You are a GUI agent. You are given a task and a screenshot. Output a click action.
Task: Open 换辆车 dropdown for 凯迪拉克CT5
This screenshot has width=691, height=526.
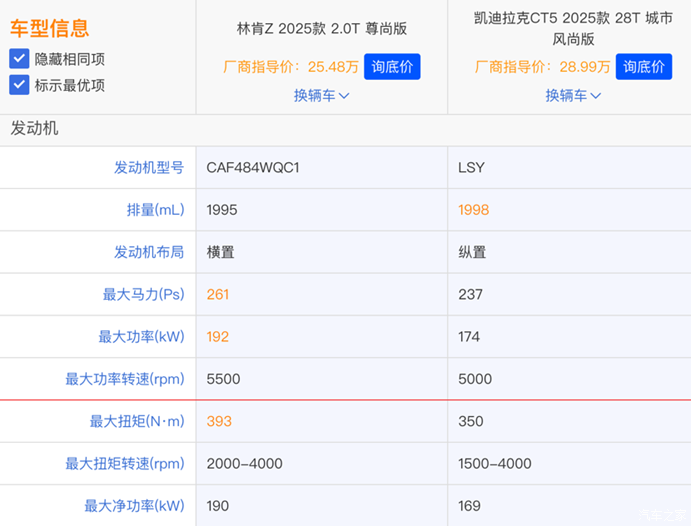point(573,96)
